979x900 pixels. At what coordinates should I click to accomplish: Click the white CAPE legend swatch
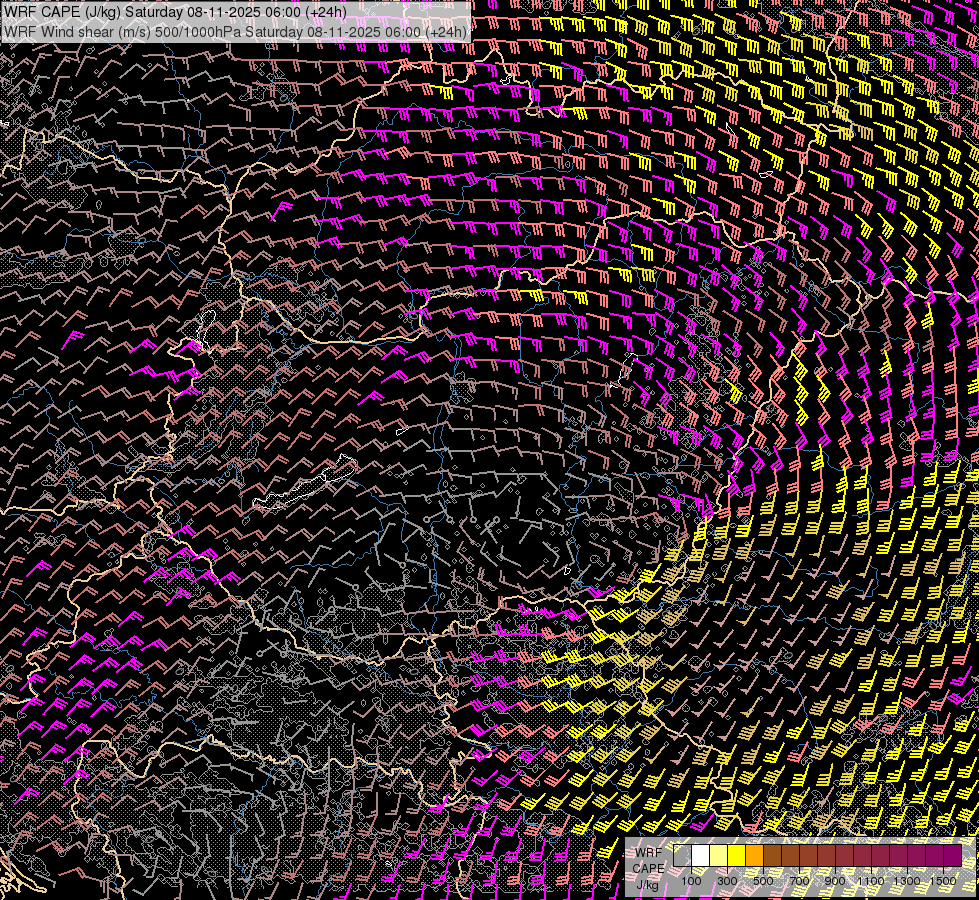700,856
